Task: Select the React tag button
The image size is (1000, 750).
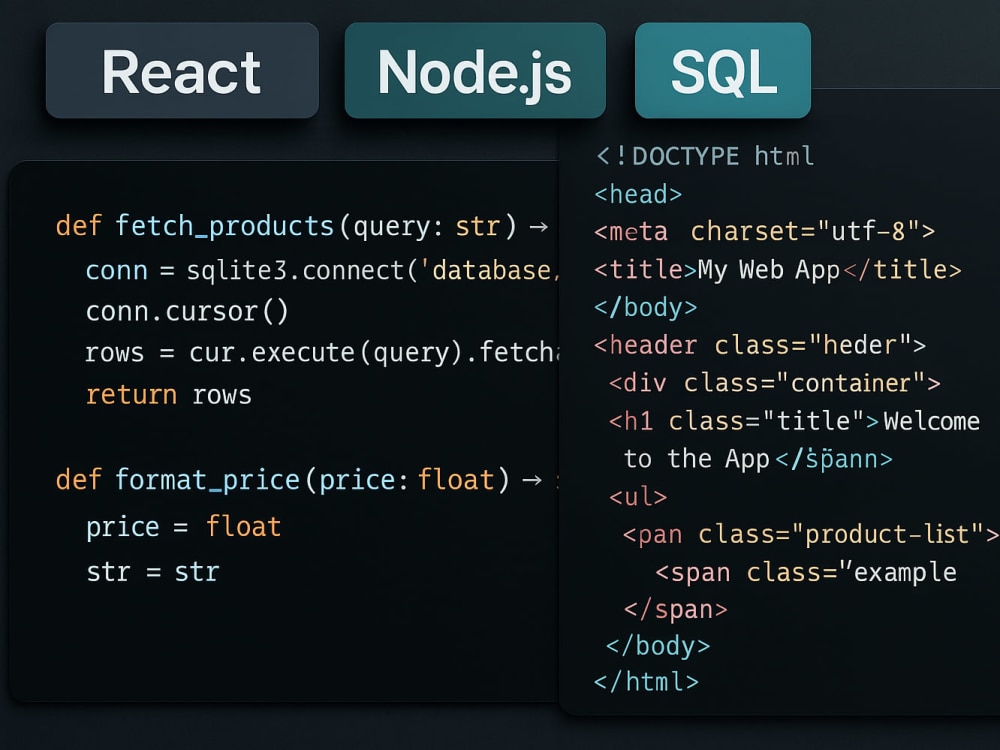Action: [x=182, y=70]
